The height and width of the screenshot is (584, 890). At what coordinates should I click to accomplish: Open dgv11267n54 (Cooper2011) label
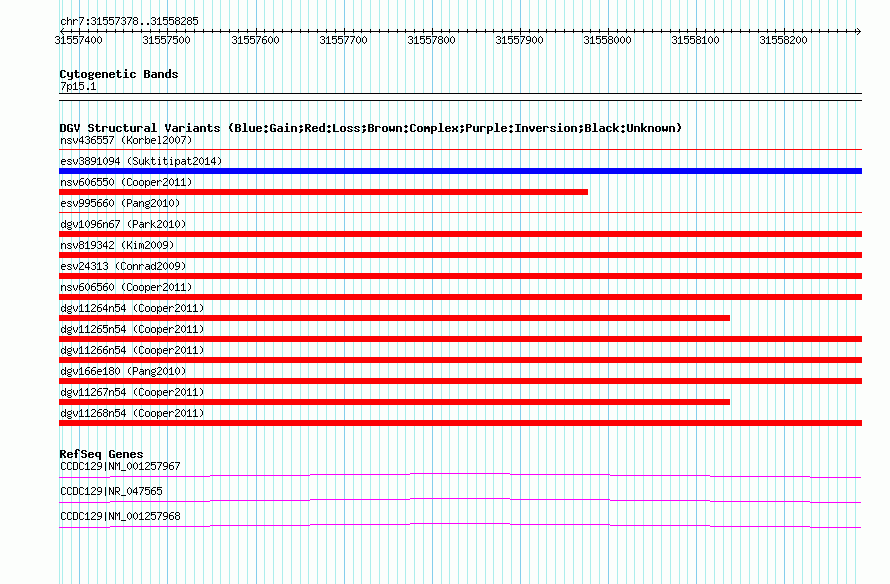(x=132, y=392)
